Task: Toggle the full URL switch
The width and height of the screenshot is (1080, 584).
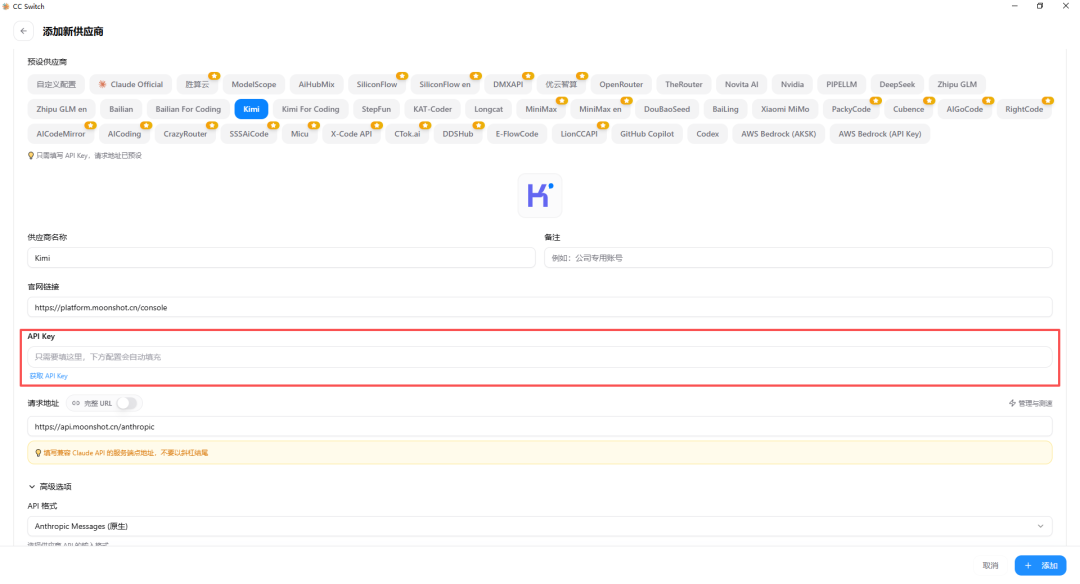Action: click(126, 404)
